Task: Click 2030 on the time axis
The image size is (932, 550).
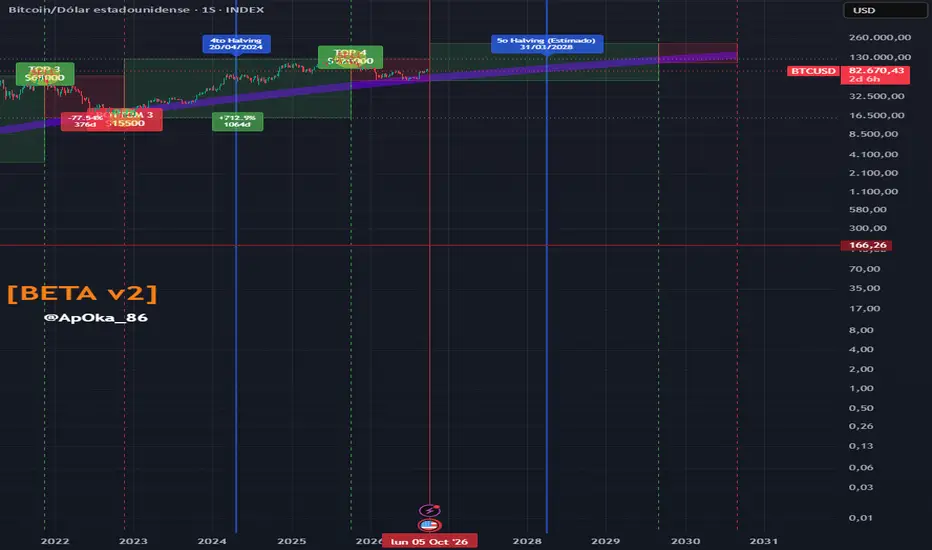Action: point(685,541)
